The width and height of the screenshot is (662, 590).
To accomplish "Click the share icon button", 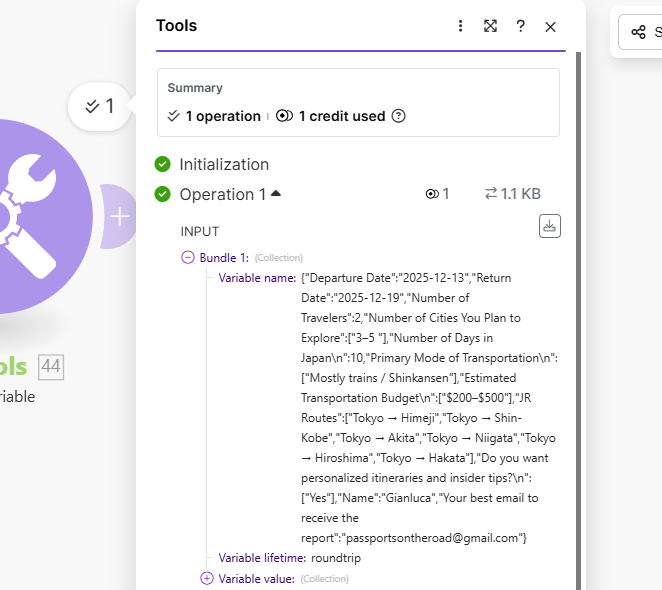I will 638,32.
